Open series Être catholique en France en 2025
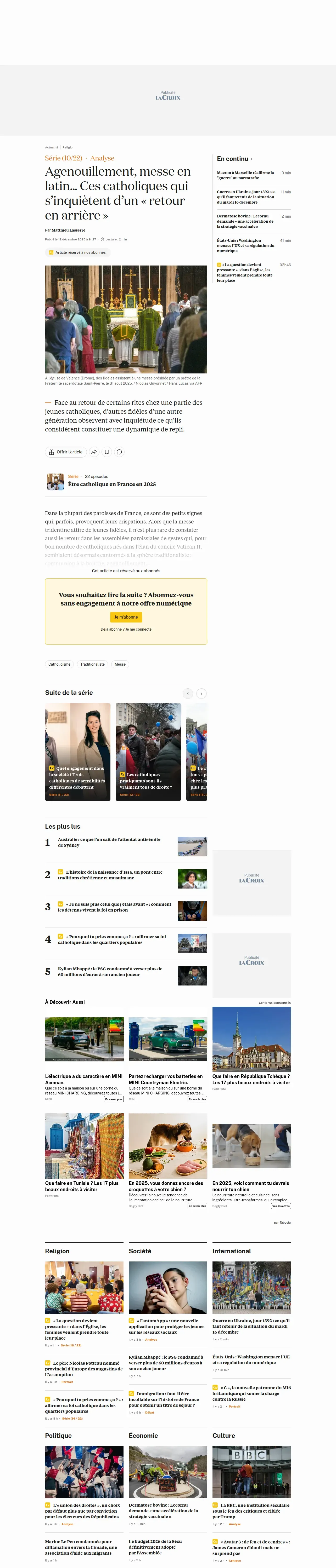This screenshot has height=1568, width=336. click(111, 485)
